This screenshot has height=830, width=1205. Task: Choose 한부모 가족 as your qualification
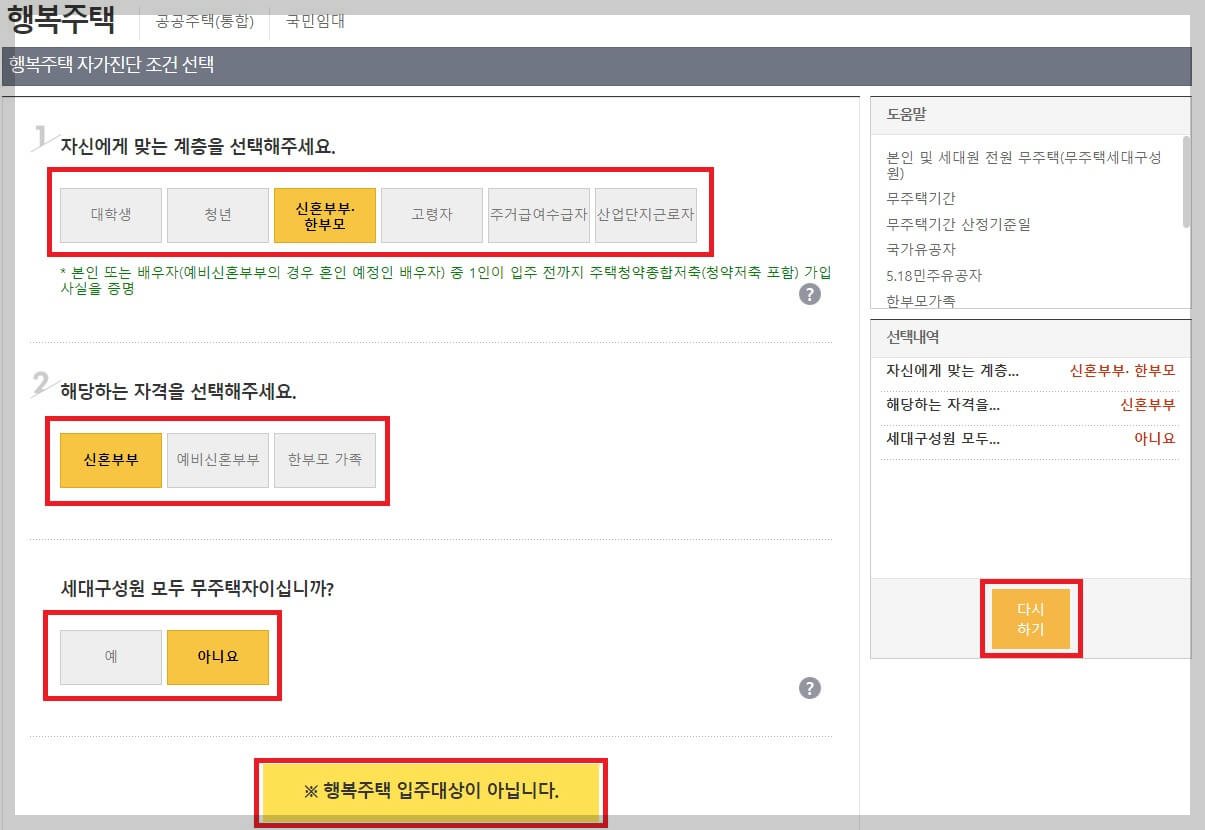pos(325,459)
